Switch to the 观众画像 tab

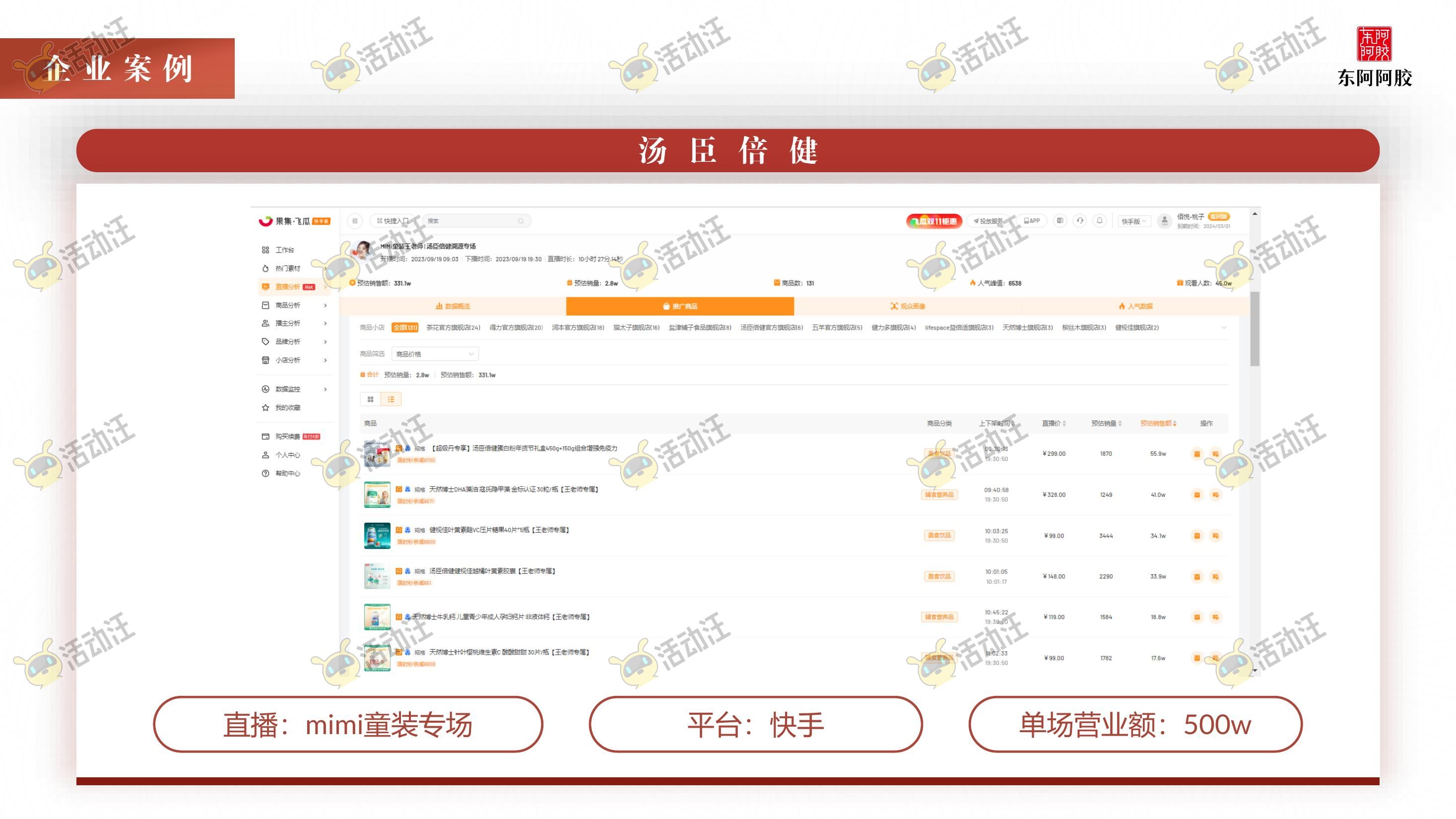click(908, 306)
